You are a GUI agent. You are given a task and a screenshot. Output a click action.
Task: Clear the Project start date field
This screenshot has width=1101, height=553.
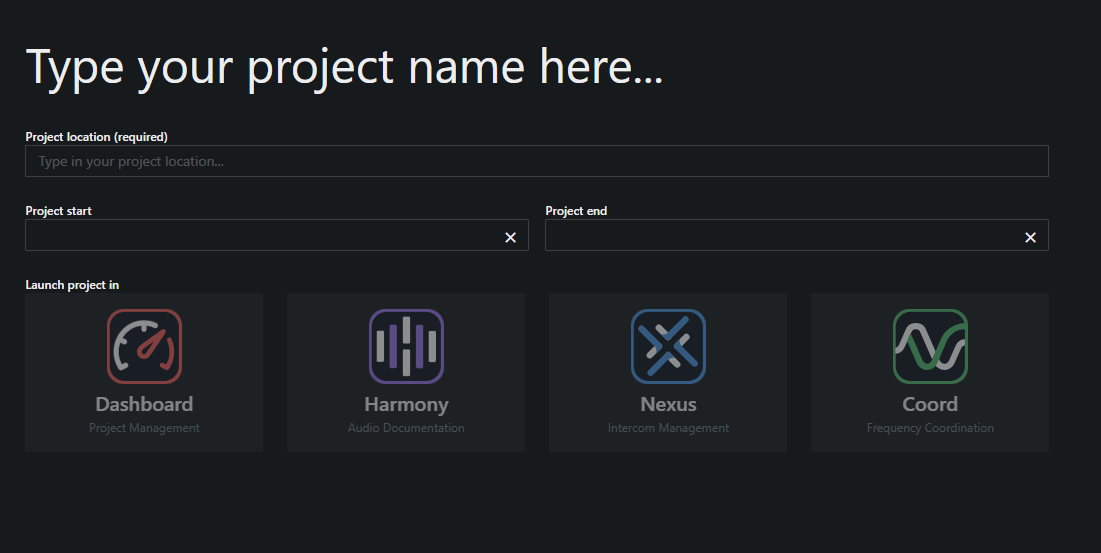coord(510,238)
